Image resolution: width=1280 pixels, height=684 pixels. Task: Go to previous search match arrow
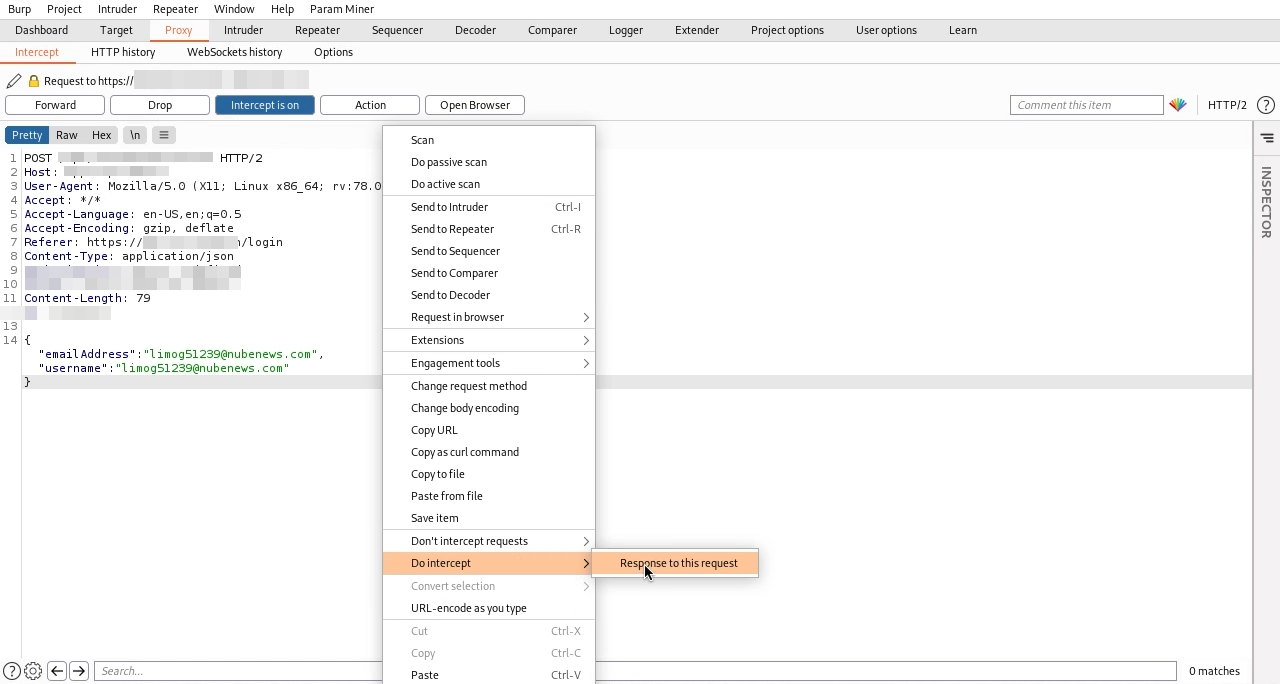click(57, 671)
